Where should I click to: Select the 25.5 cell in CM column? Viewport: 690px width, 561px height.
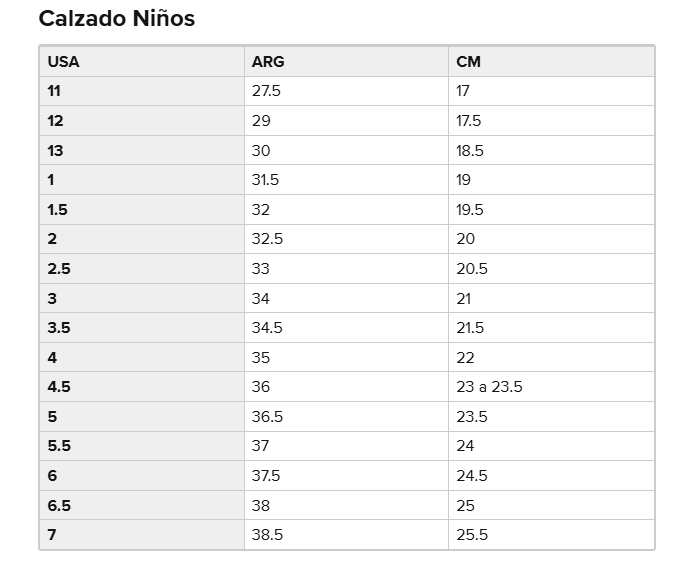click(472, 535)
